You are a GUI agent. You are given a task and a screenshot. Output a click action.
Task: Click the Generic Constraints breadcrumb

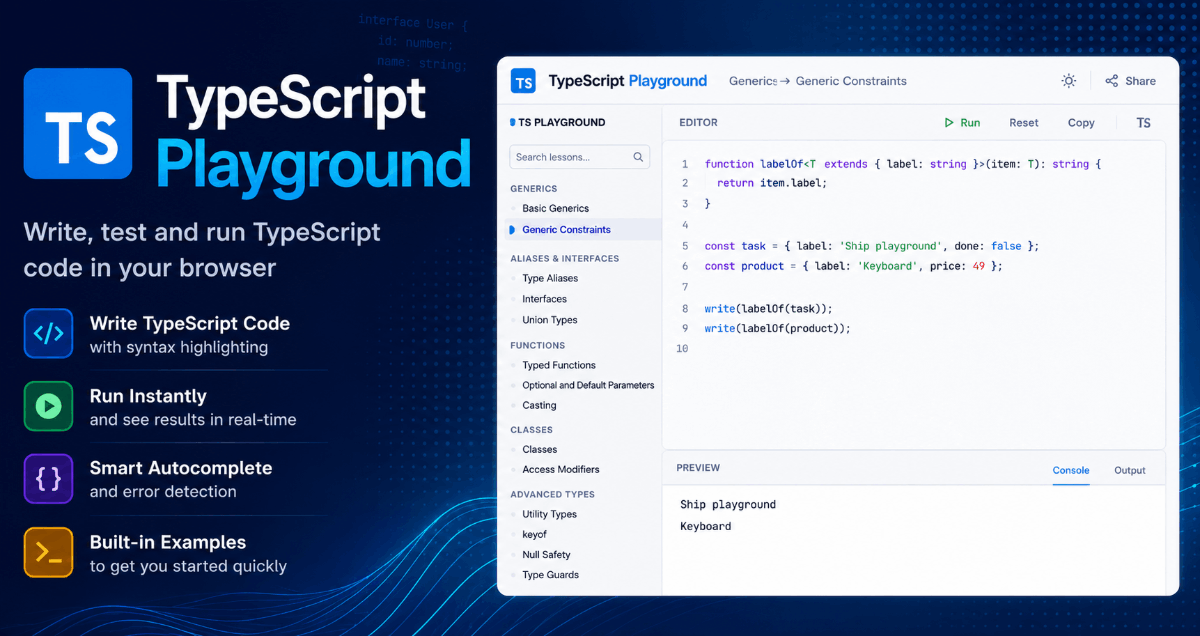point(851,81)
